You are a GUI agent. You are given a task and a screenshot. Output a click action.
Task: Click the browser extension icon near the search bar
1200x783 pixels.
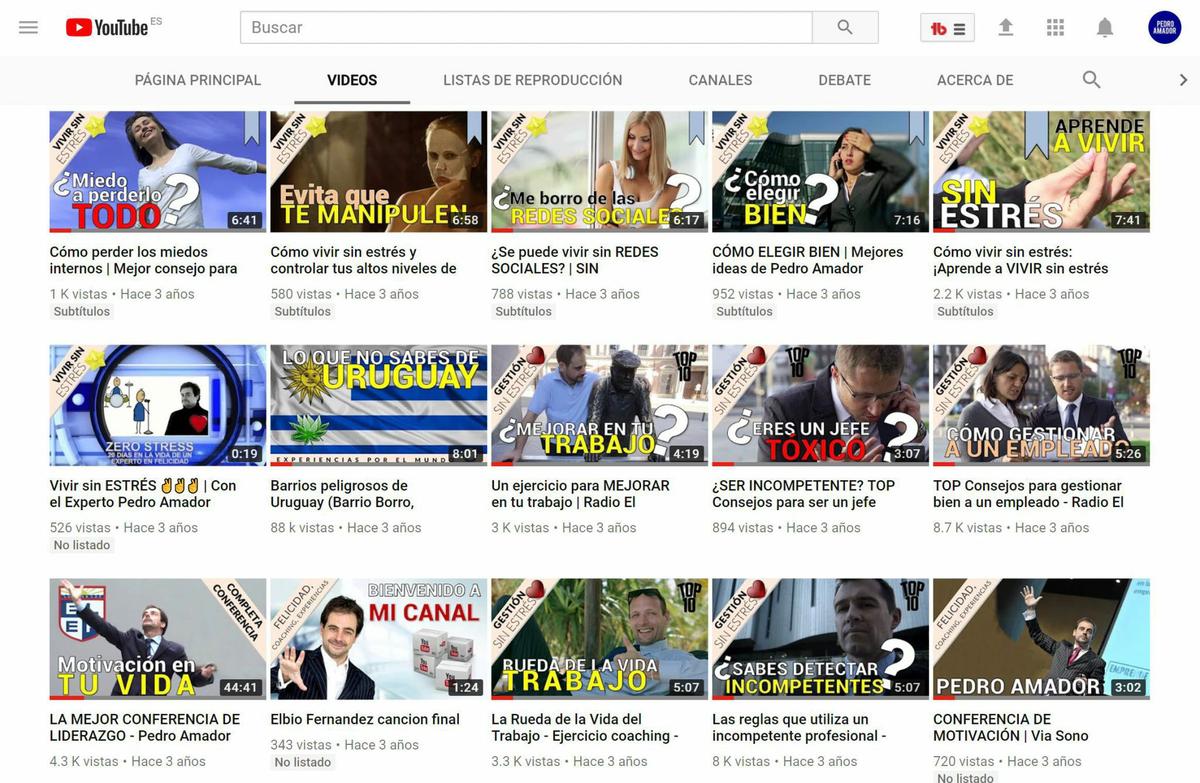coord(946,27)
